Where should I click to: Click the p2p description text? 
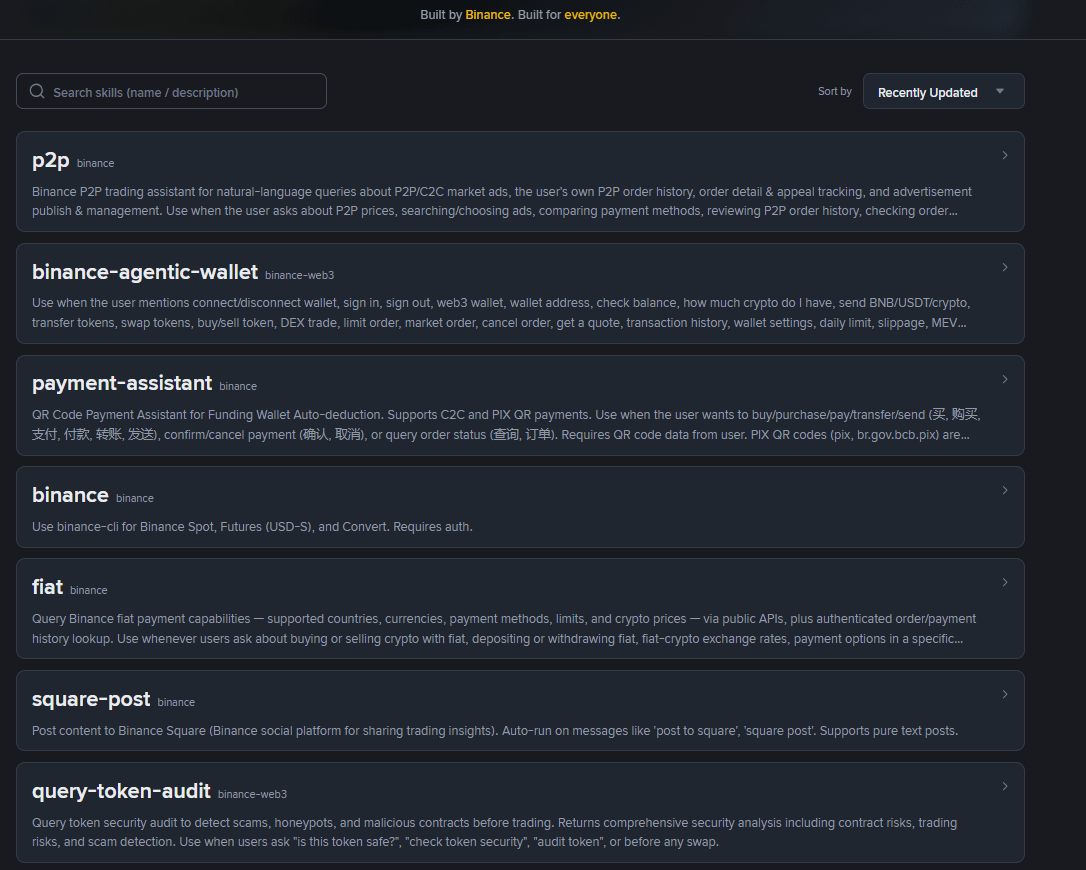[501, 201]
